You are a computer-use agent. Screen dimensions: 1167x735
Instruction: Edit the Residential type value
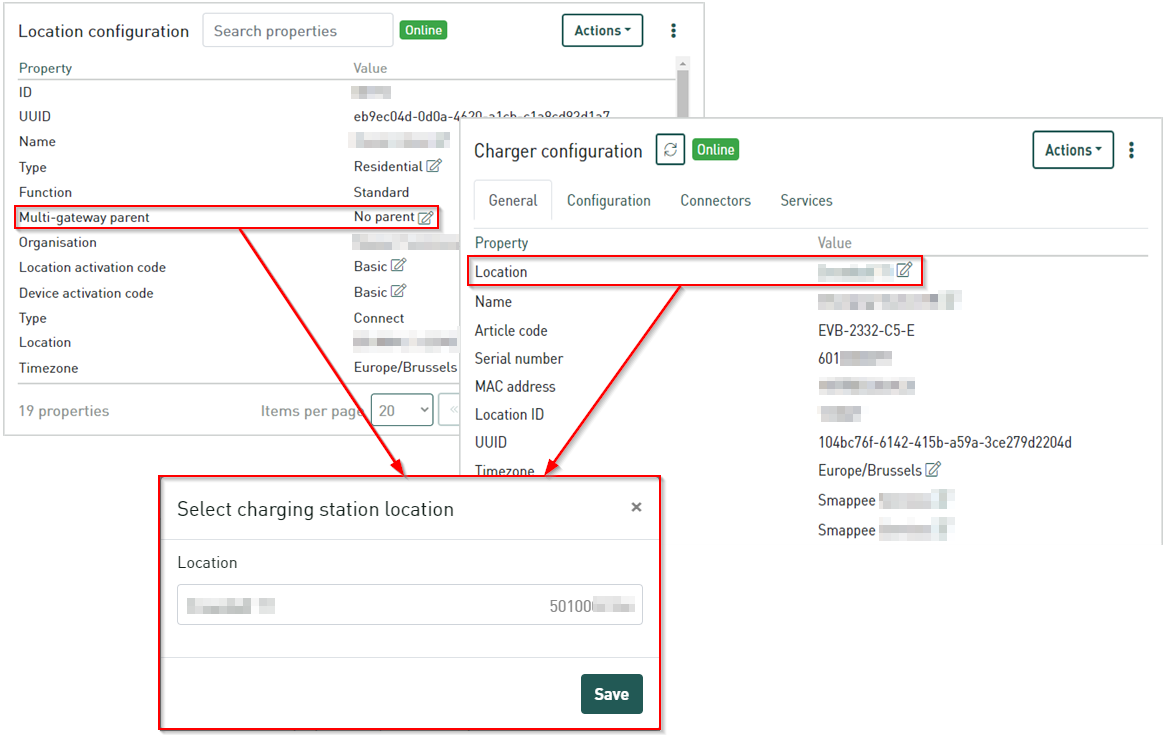pos(434,165)
